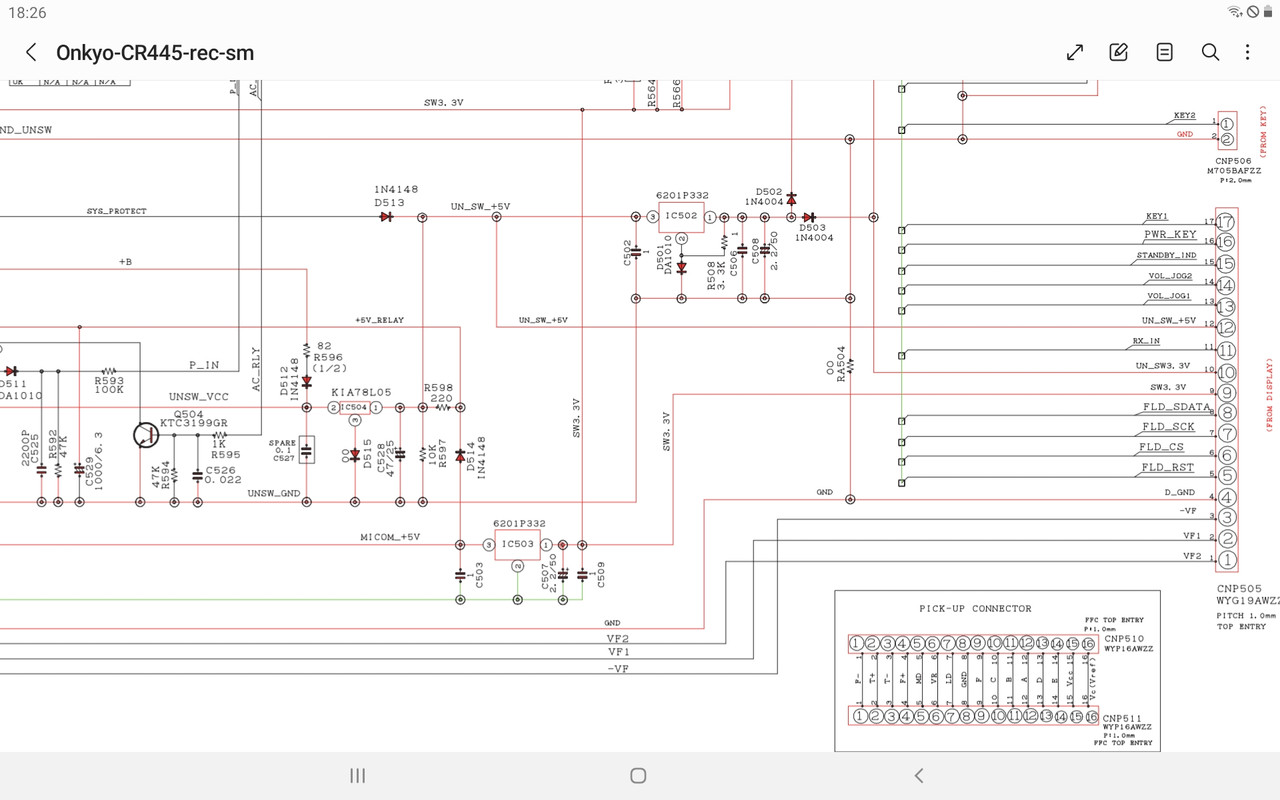The height and width of the screenshot is (800, 1280).
Task: Select the document title Onkyo-CR445-rec-sm
Action: tap(155, 53)
